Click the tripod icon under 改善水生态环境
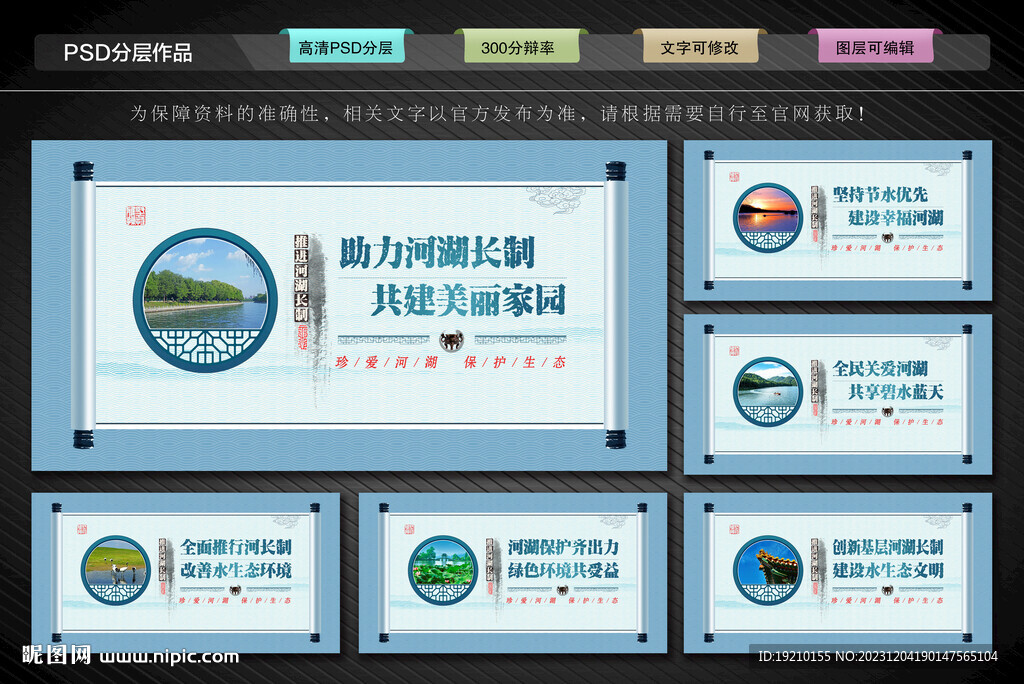Viewport: 1024px width, 684px height. pos(235,590)
